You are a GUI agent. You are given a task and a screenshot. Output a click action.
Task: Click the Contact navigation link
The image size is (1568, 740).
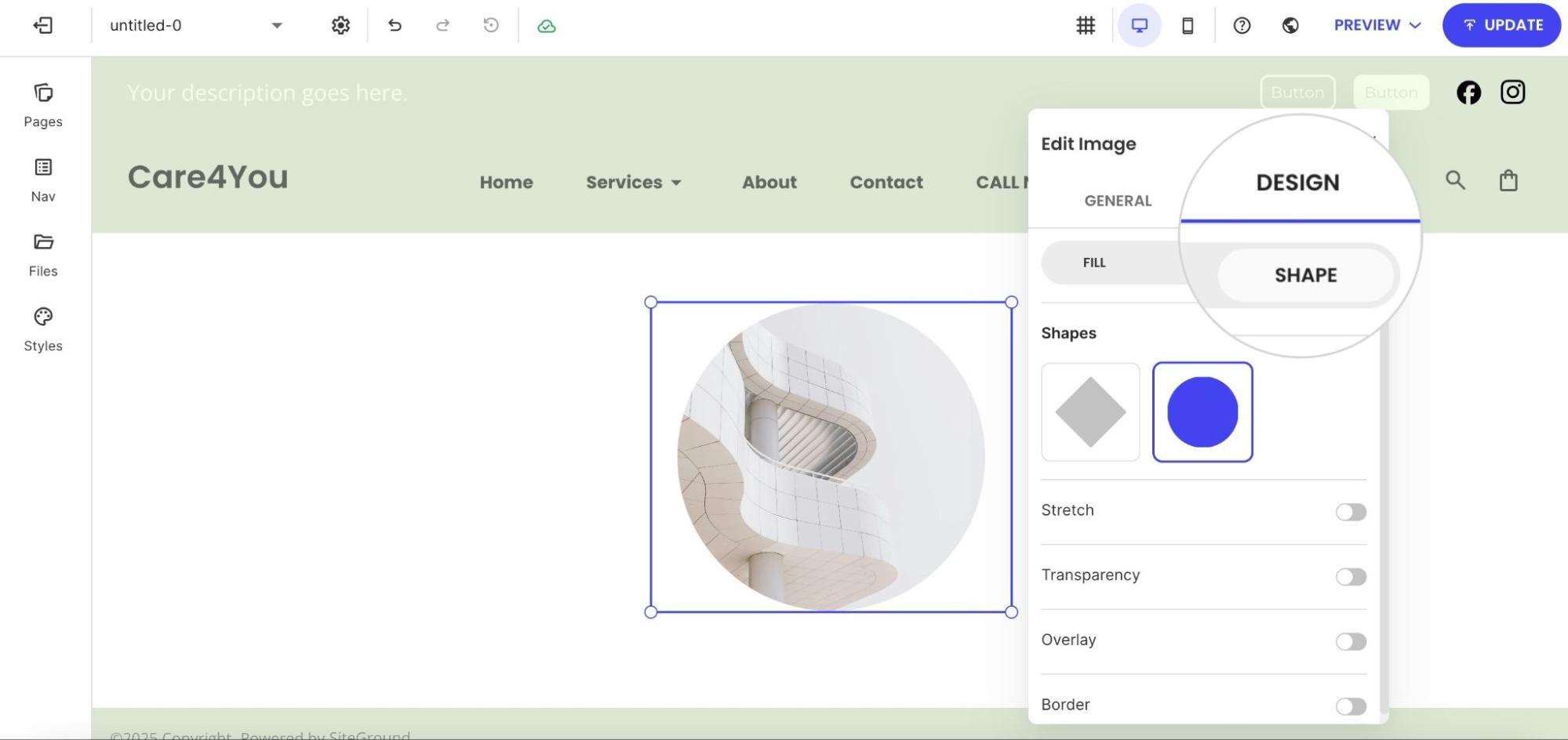point(886,182)
